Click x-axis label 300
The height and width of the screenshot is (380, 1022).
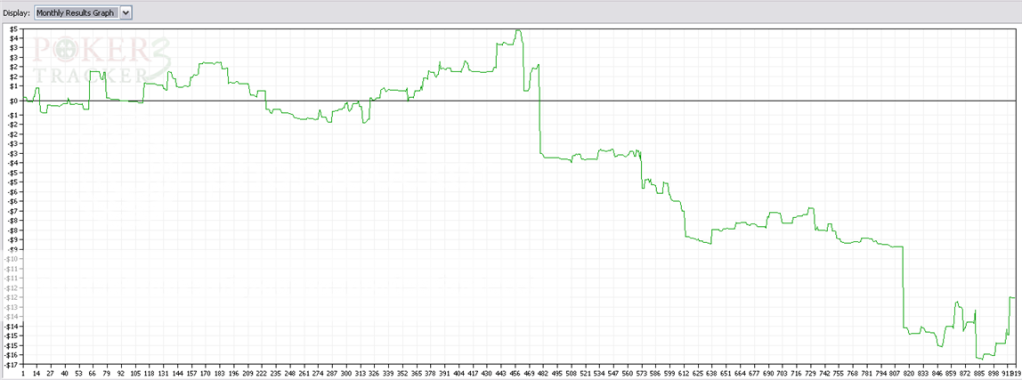345,374
